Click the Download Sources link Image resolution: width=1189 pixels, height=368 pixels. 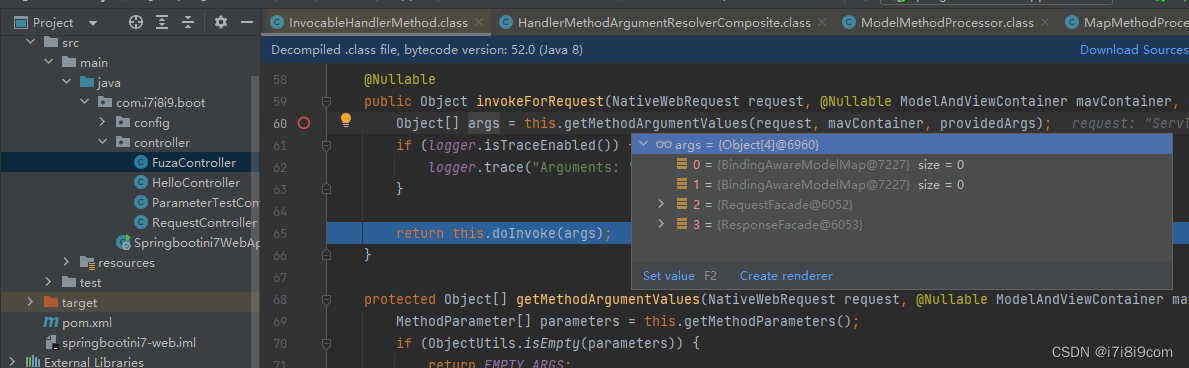click(x=1133, y=50)
